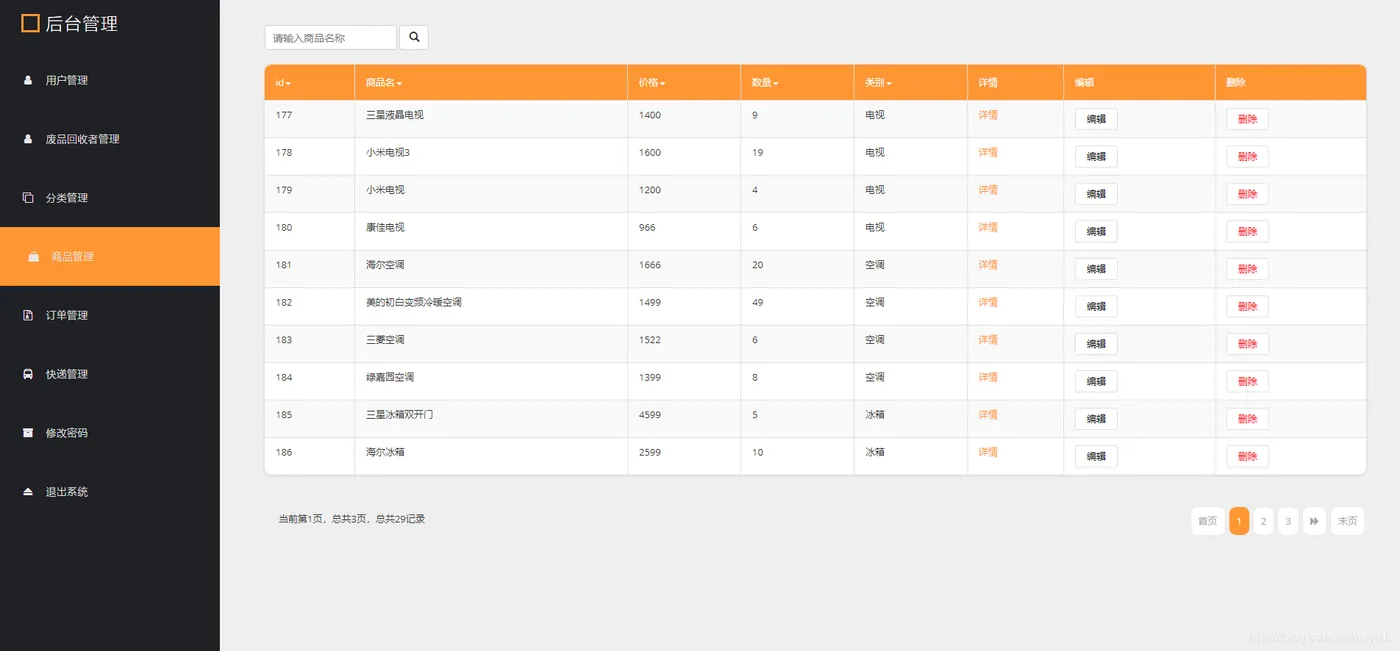
Task: Delete the 小米电视3 row
Action: click(x=1248, y=156)
